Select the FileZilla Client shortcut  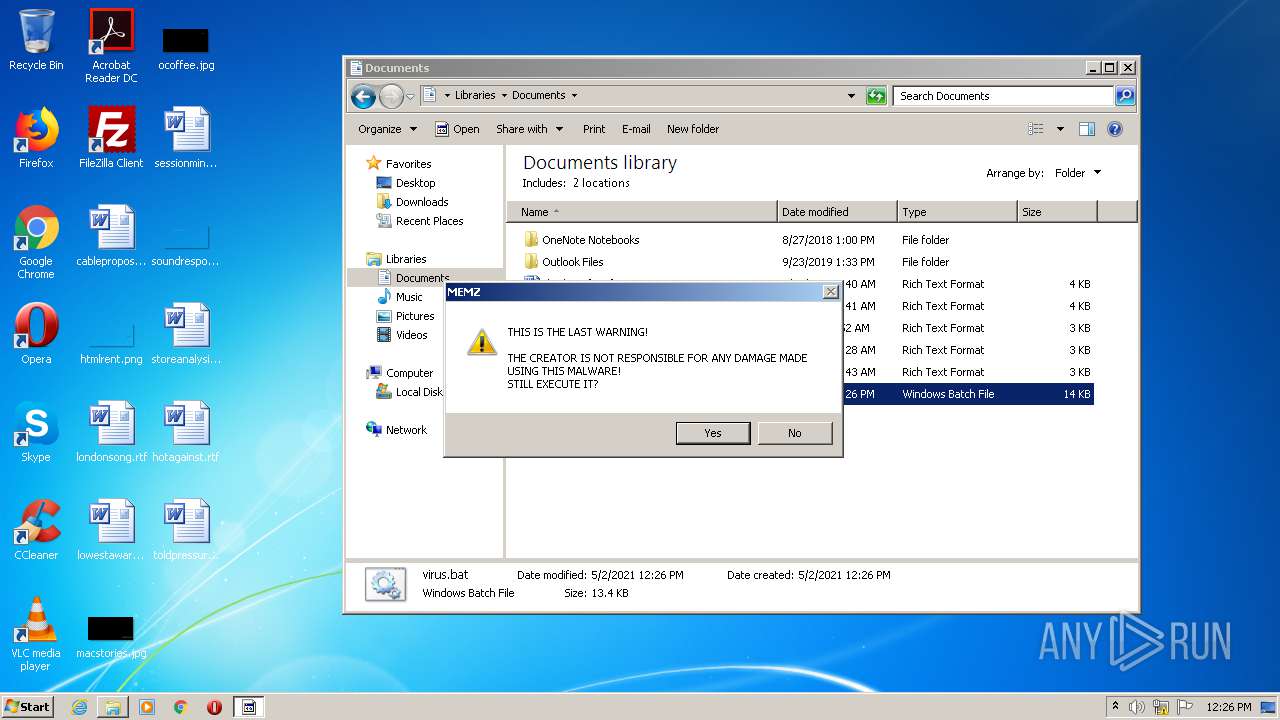point(111,138)
